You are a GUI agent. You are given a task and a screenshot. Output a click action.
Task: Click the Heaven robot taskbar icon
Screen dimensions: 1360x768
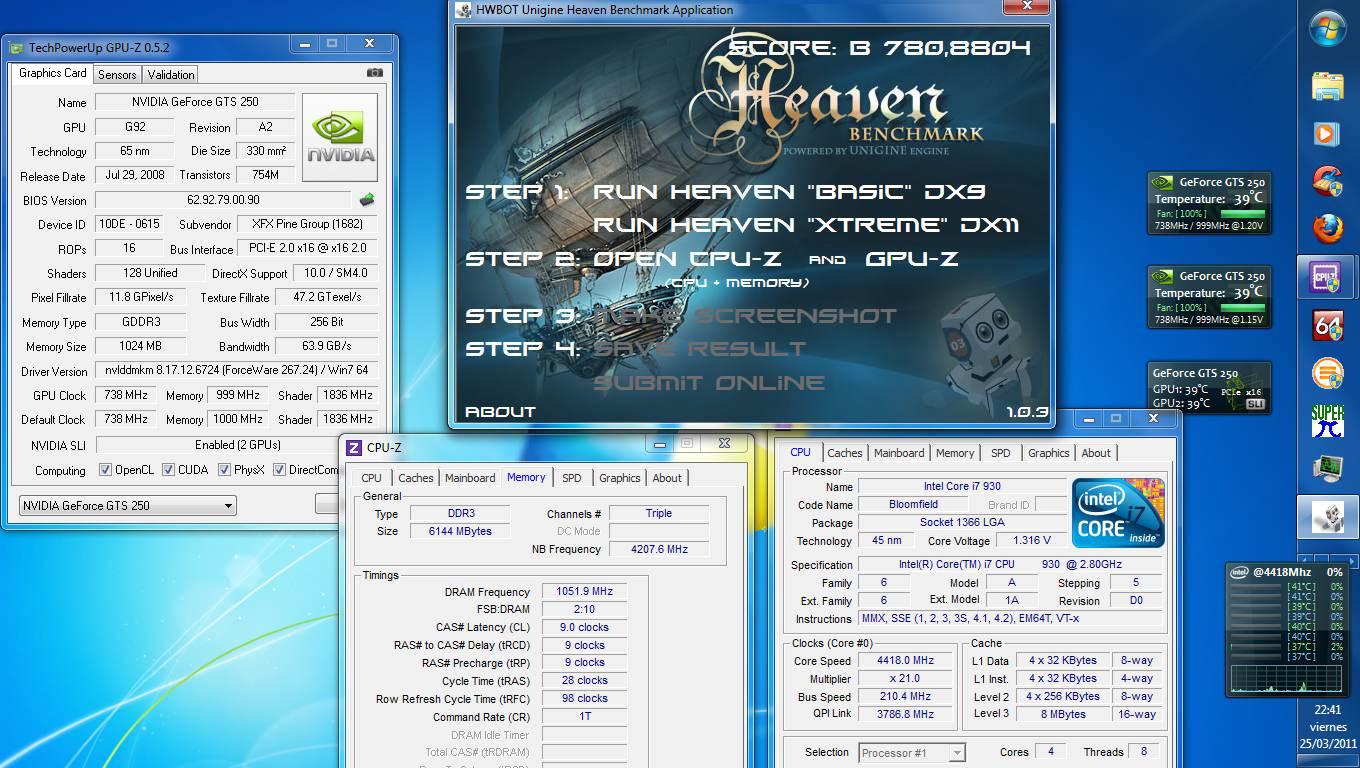click(x=1328, y=516)
